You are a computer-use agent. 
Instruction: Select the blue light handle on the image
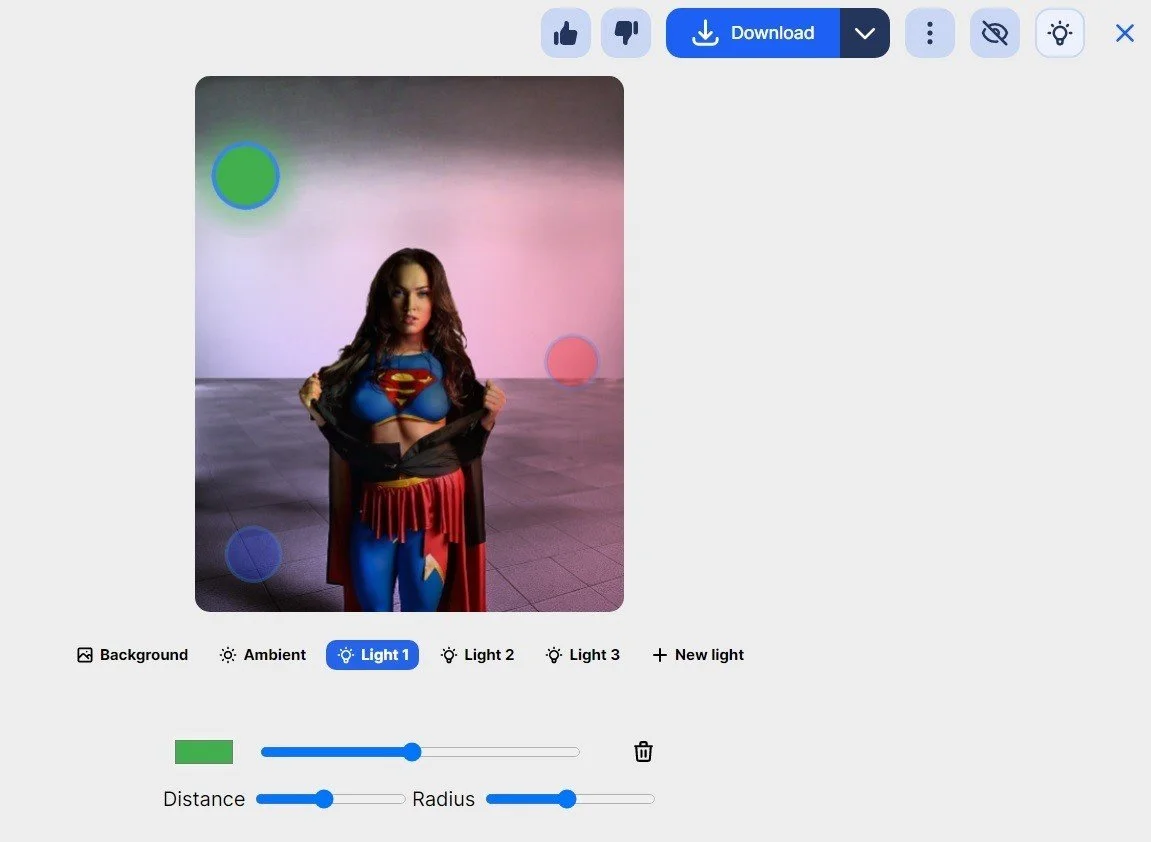point(253,554)
